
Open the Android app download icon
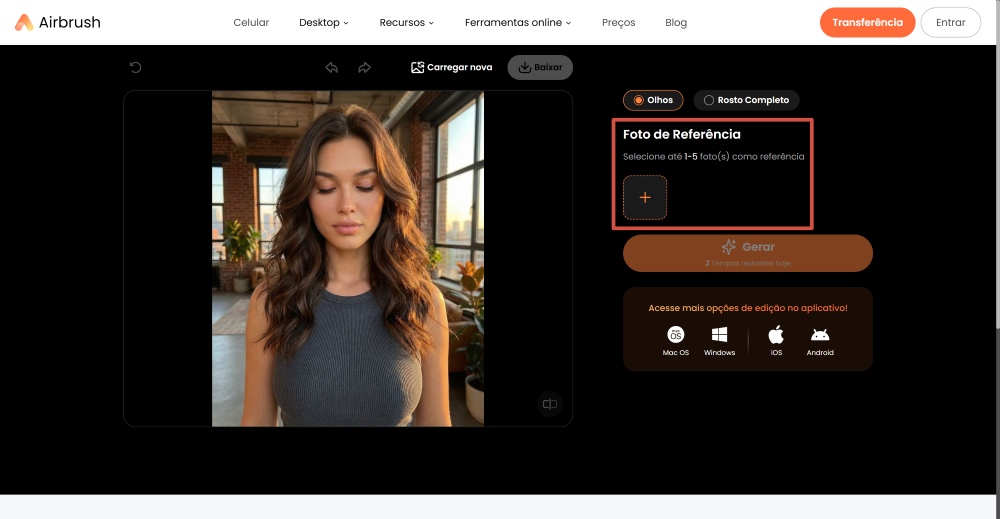click(x=820, y=335)
